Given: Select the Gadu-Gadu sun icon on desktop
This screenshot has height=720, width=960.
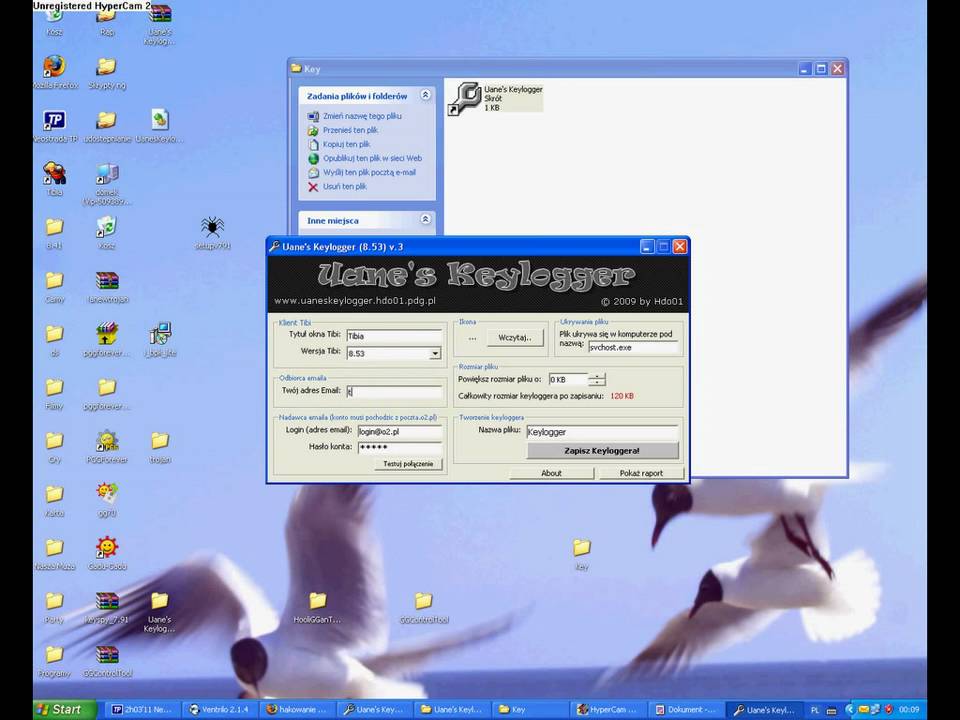Looking at the screenshot, I should [107, 547].
